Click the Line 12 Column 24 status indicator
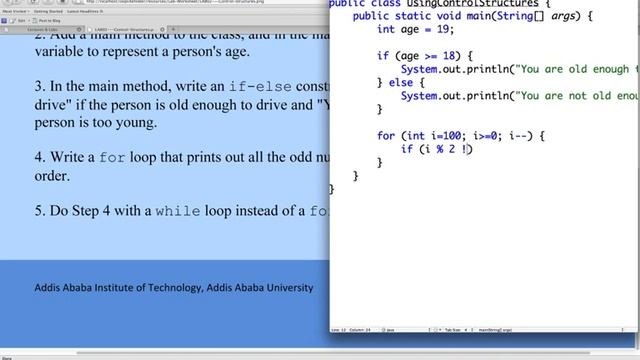 click(351, 330)
